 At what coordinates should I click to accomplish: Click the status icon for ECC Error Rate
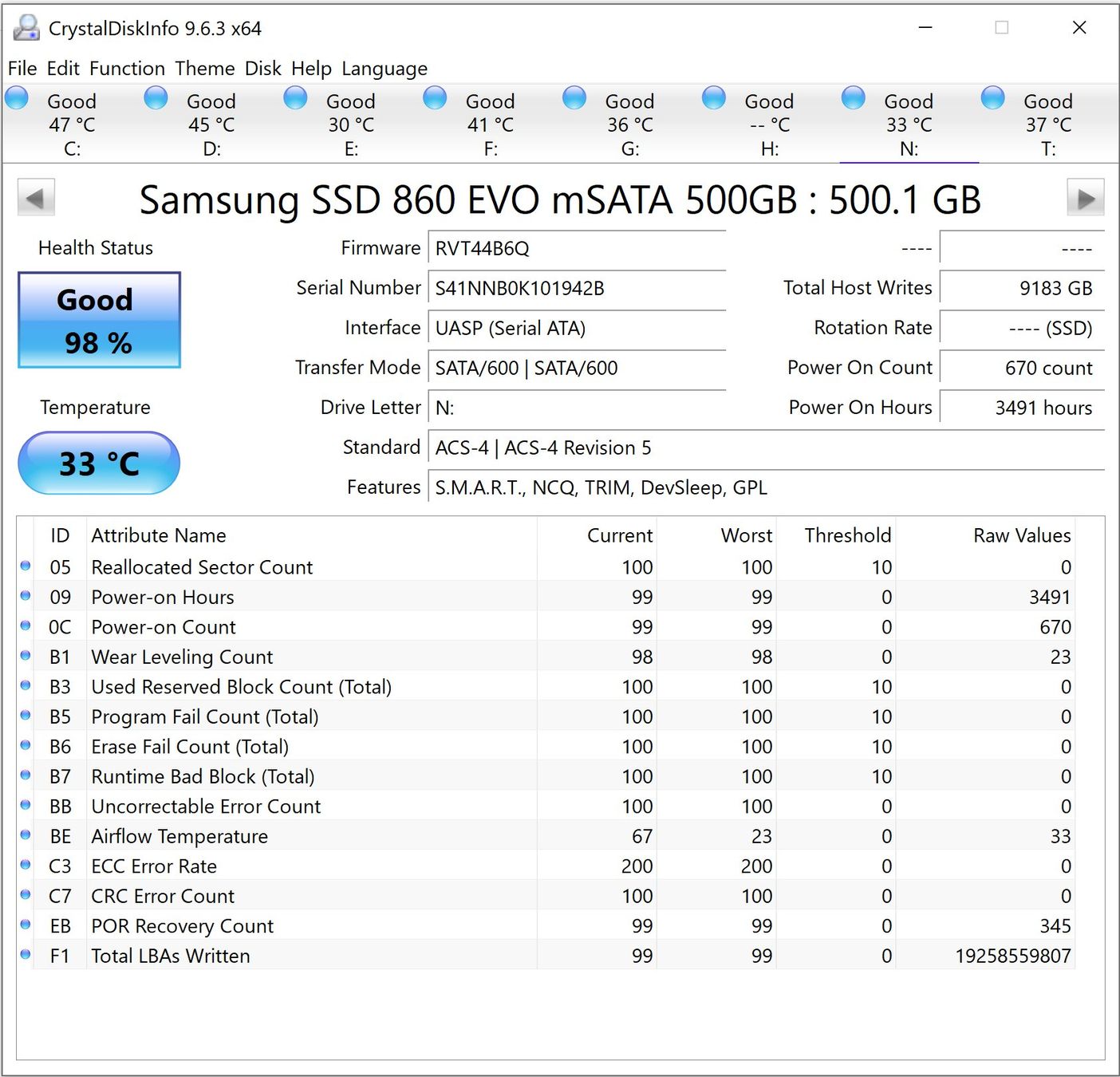coord(26,866)
